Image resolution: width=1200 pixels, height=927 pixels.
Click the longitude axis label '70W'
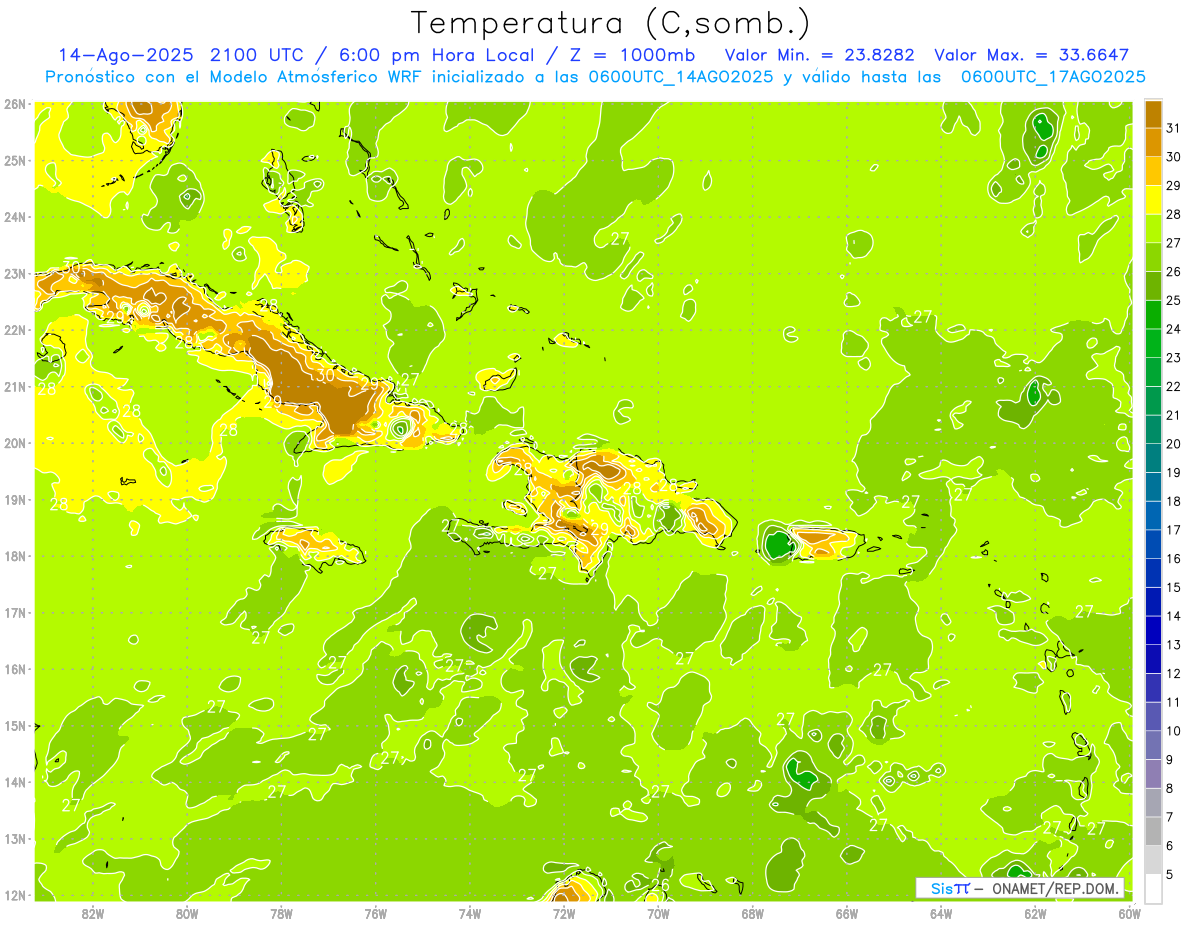658,913
